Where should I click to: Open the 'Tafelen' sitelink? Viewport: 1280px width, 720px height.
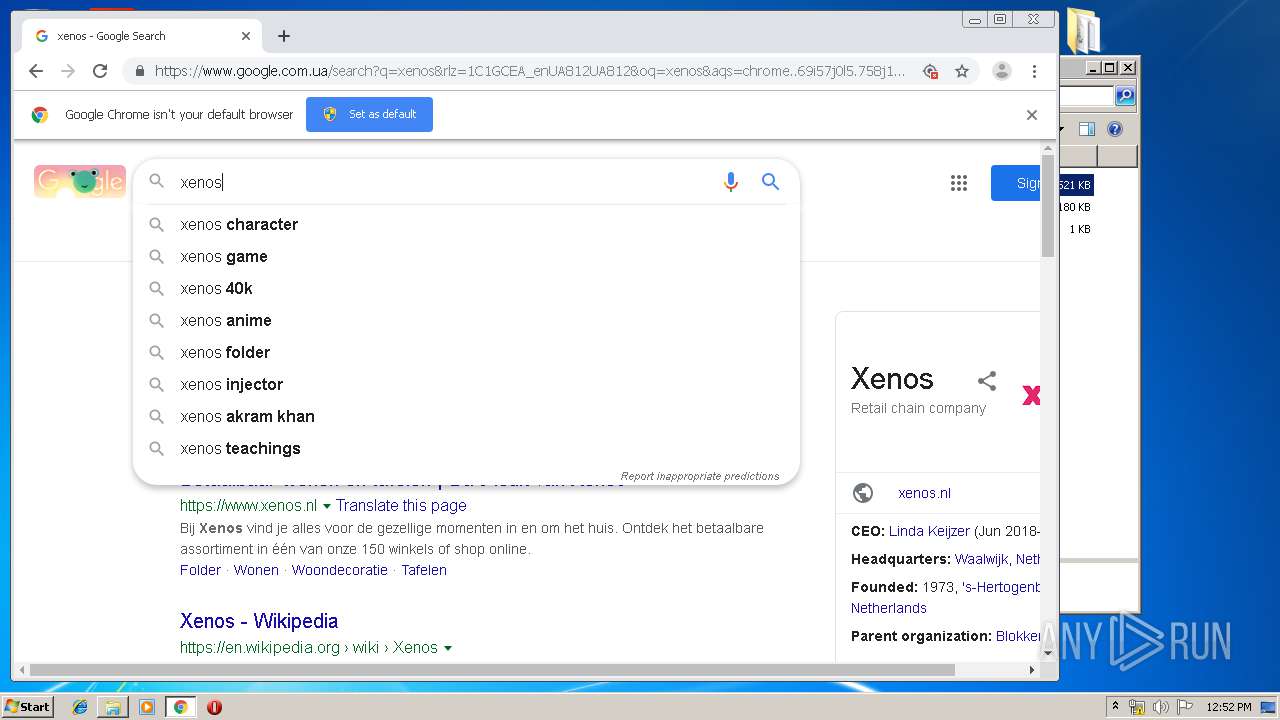(424, 570)
